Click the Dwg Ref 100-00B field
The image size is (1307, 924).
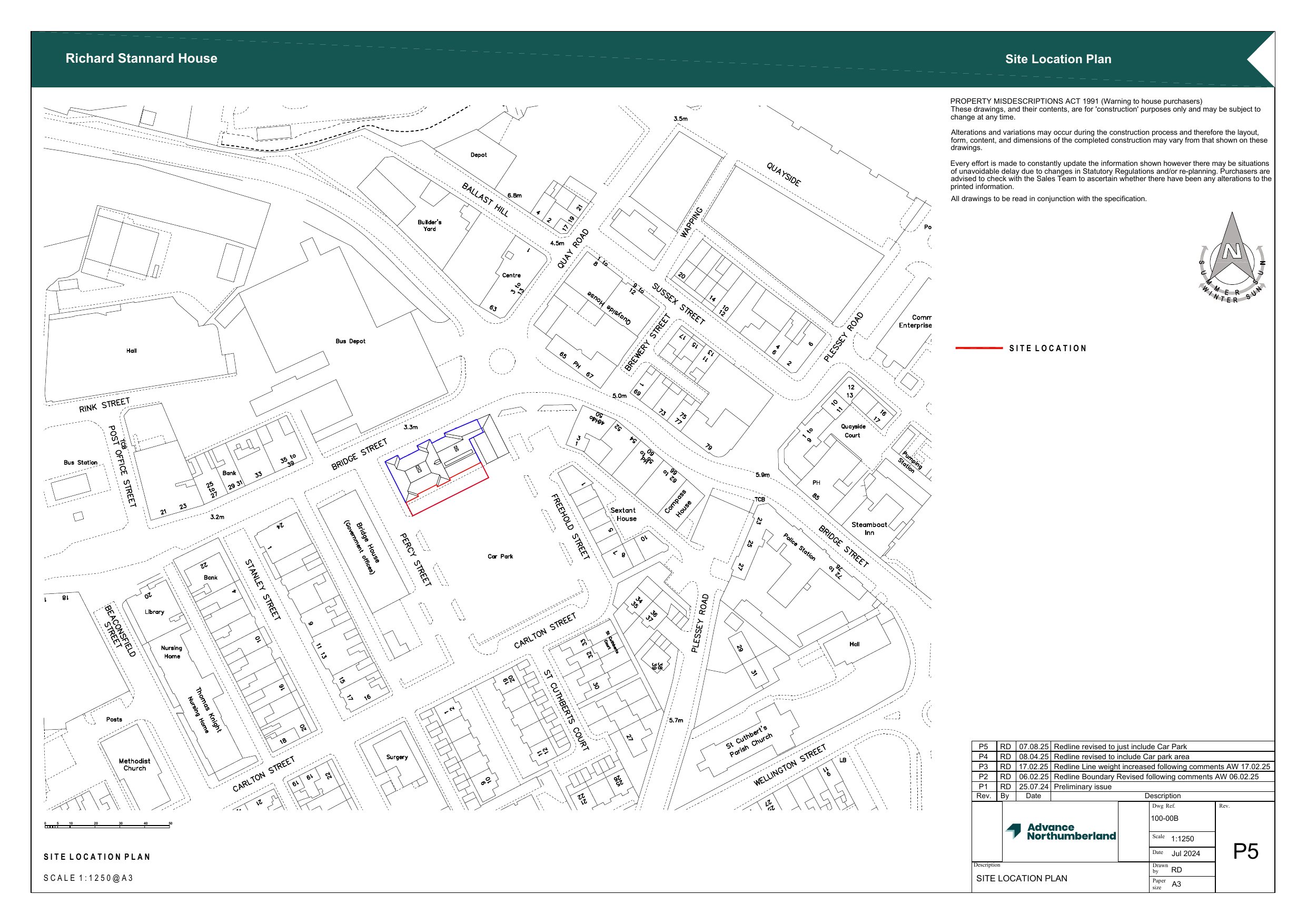coord(1165,818)
